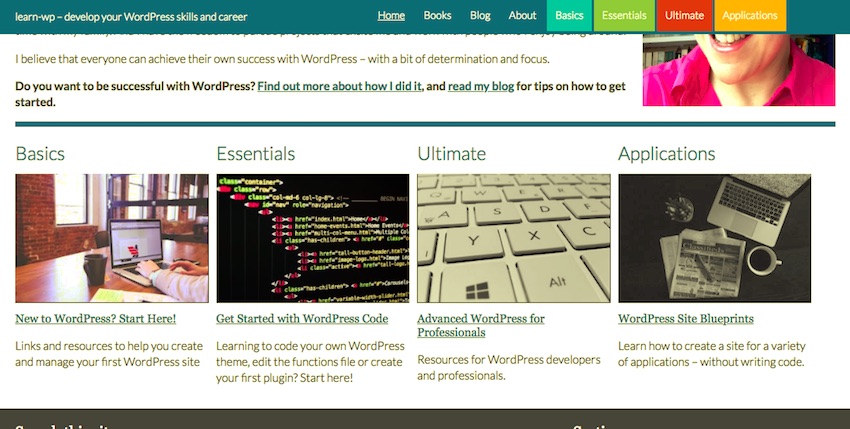Open the Home menu item
This screenshot has height=429, width=850.
[391, 16]
